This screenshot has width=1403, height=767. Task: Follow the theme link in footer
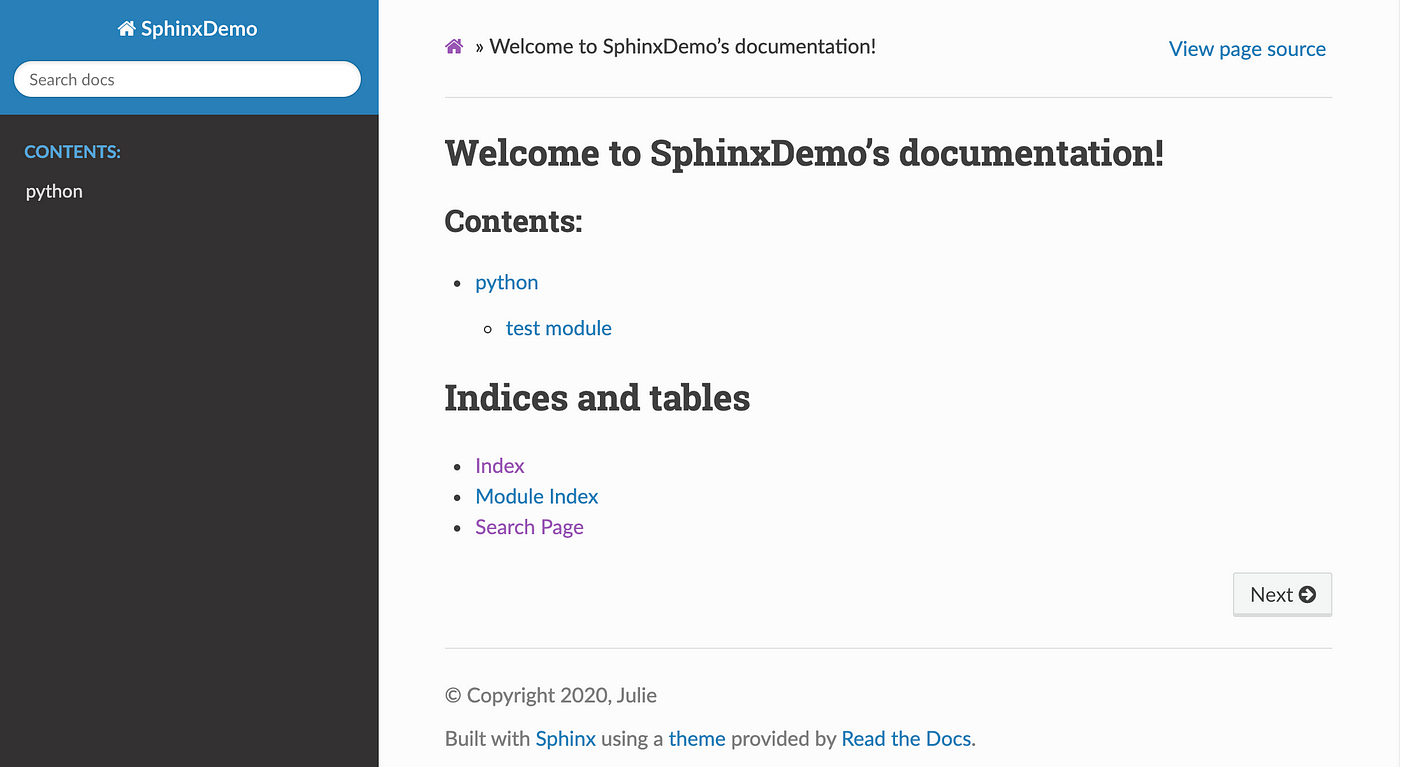click(697, 739)
